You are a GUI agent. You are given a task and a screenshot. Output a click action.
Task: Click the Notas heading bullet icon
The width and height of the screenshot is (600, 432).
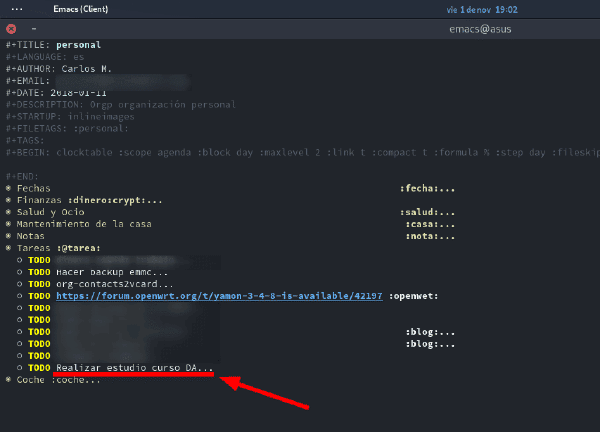8,236
